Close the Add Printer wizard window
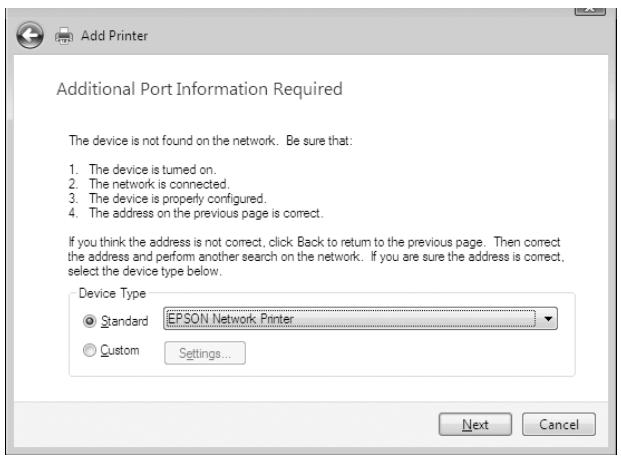 590,10
